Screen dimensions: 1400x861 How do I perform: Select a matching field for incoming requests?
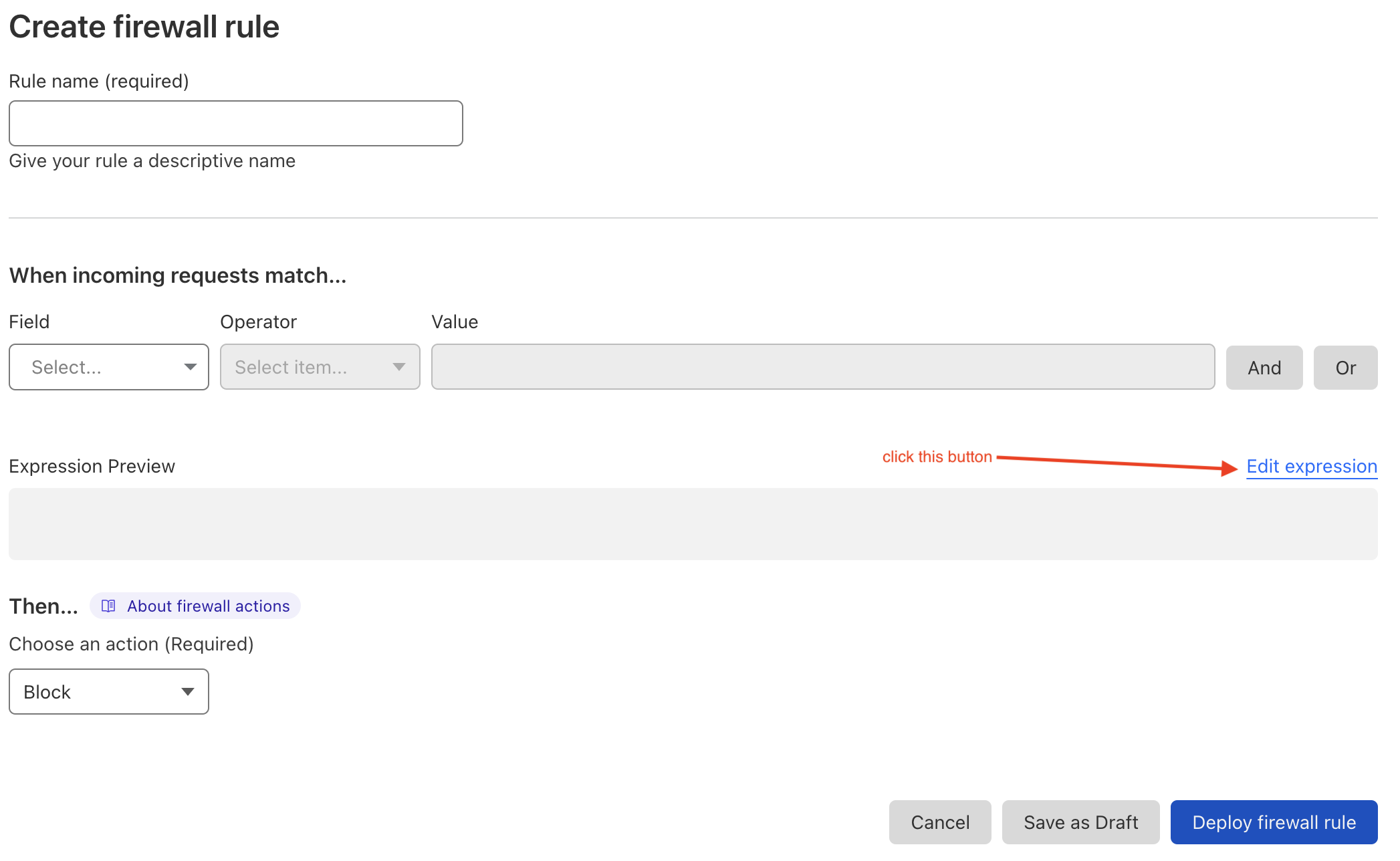(x=108, y=366)
